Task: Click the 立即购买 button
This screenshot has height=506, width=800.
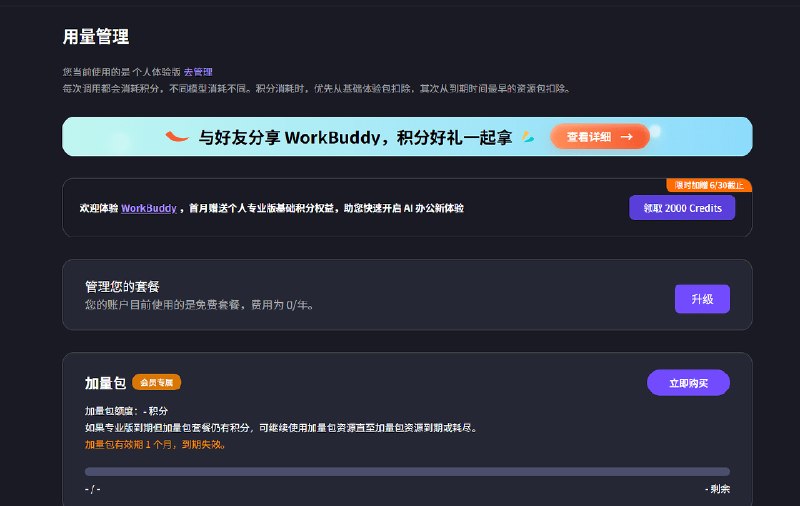Action: coord(688,383)
